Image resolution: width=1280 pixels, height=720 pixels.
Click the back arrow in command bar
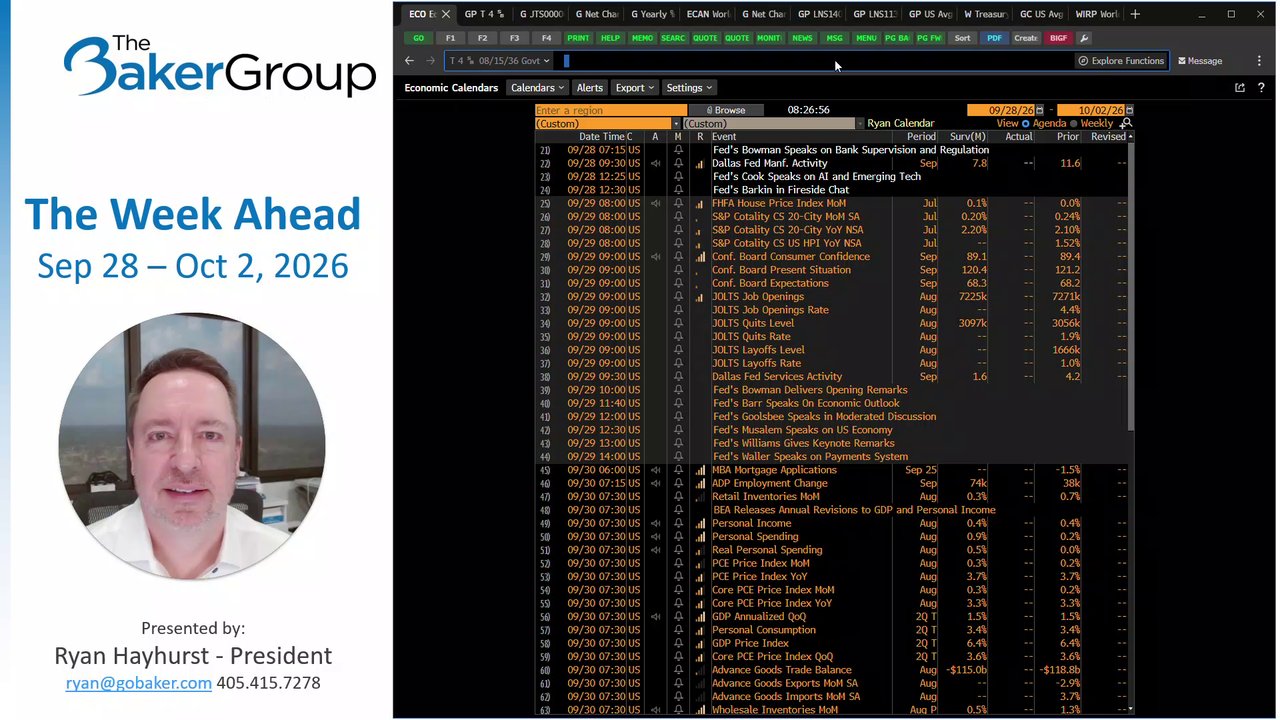(409, 61)
